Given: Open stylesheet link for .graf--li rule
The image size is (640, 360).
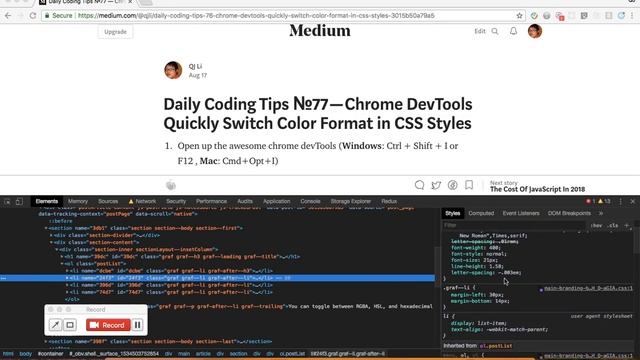Looking at the screenshot, I should (x=588, y=288).
